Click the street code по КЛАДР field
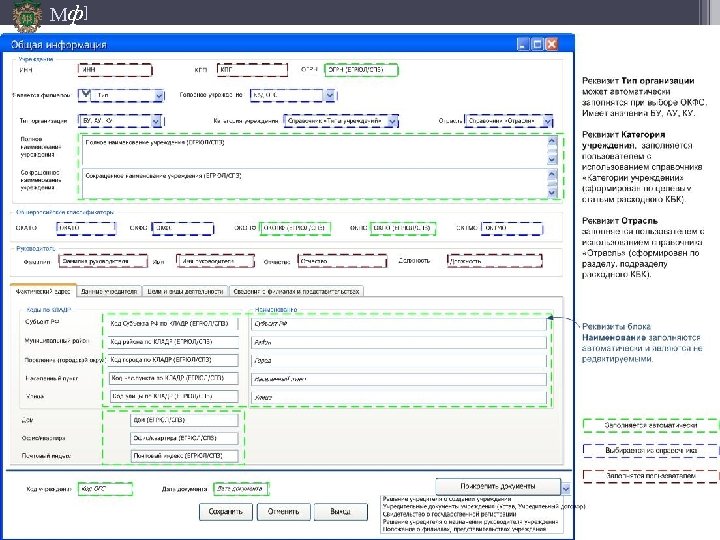Viewport: 720px width, 540px height. pyautogui.click(x=174, y=396)
